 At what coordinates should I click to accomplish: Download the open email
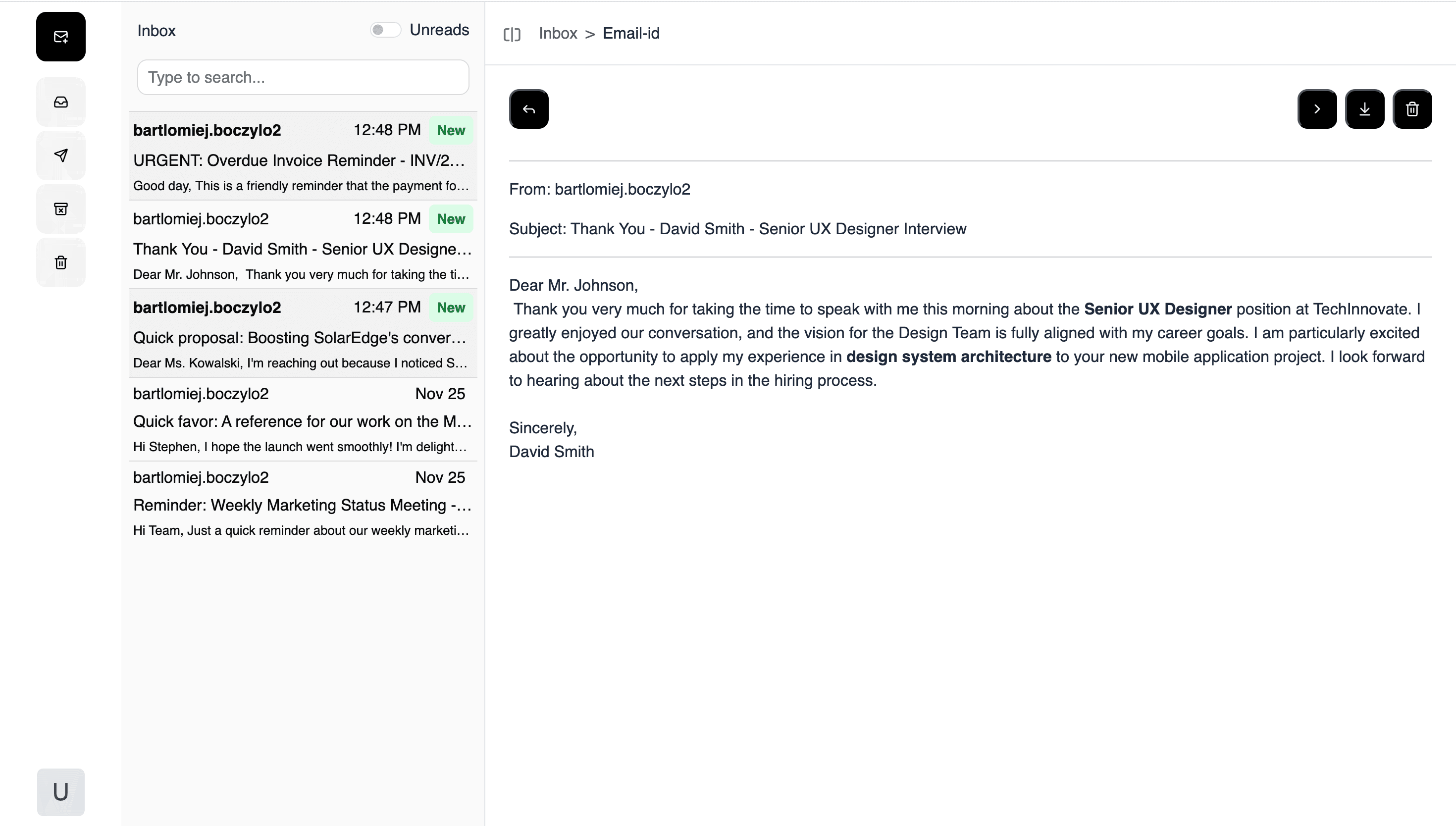point(1365,108)
